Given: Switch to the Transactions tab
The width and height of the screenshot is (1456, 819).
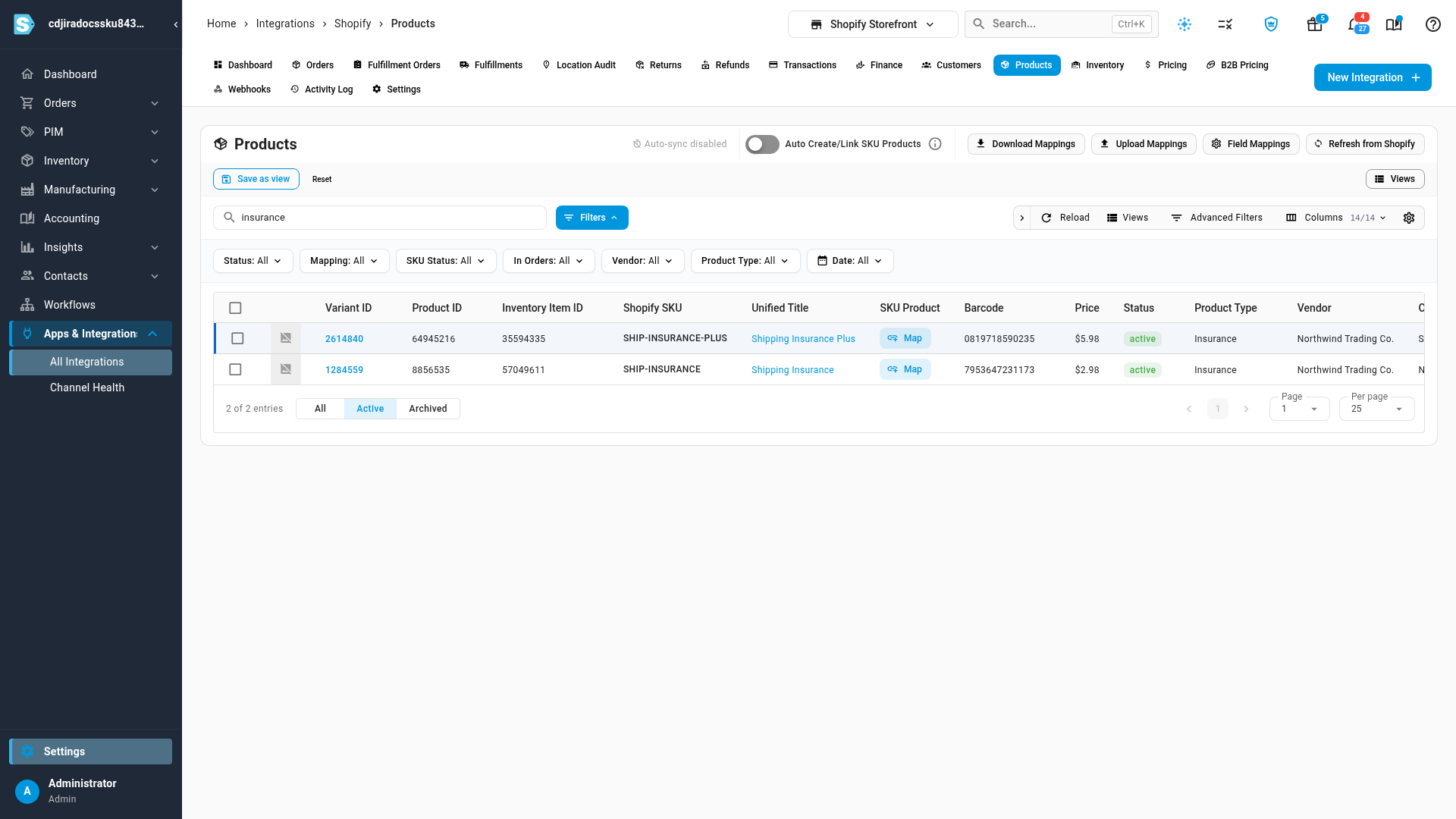Looking at the screenshot, I should click(802, 65).
